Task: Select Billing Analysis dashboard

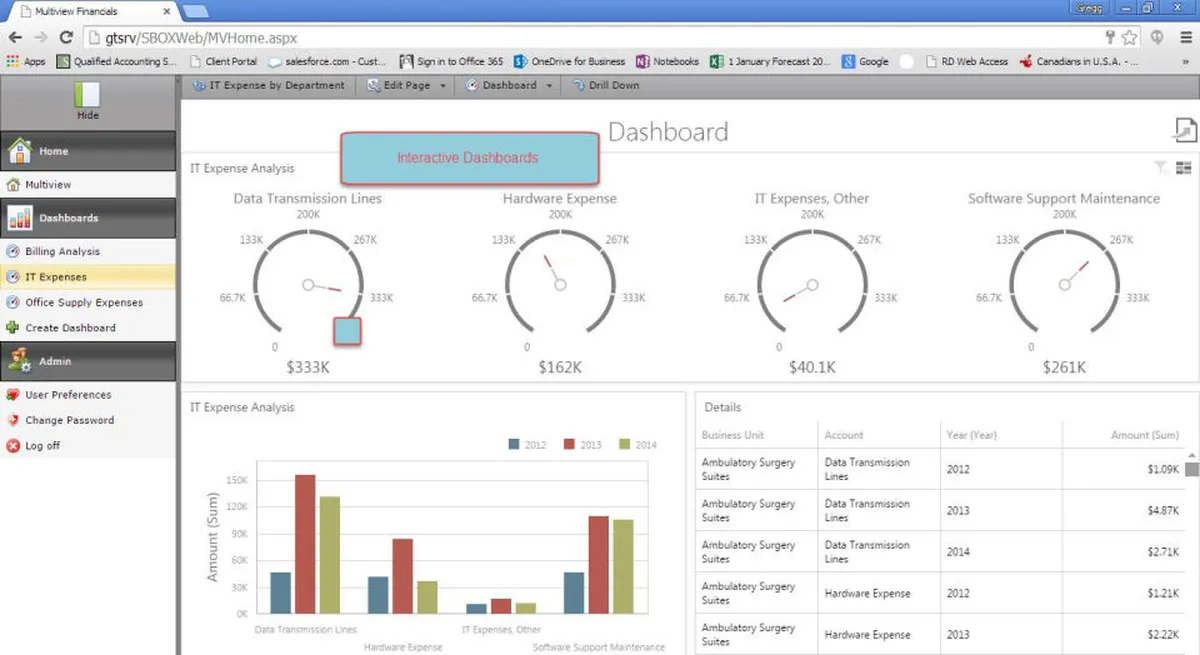Action: coord(88,252)
